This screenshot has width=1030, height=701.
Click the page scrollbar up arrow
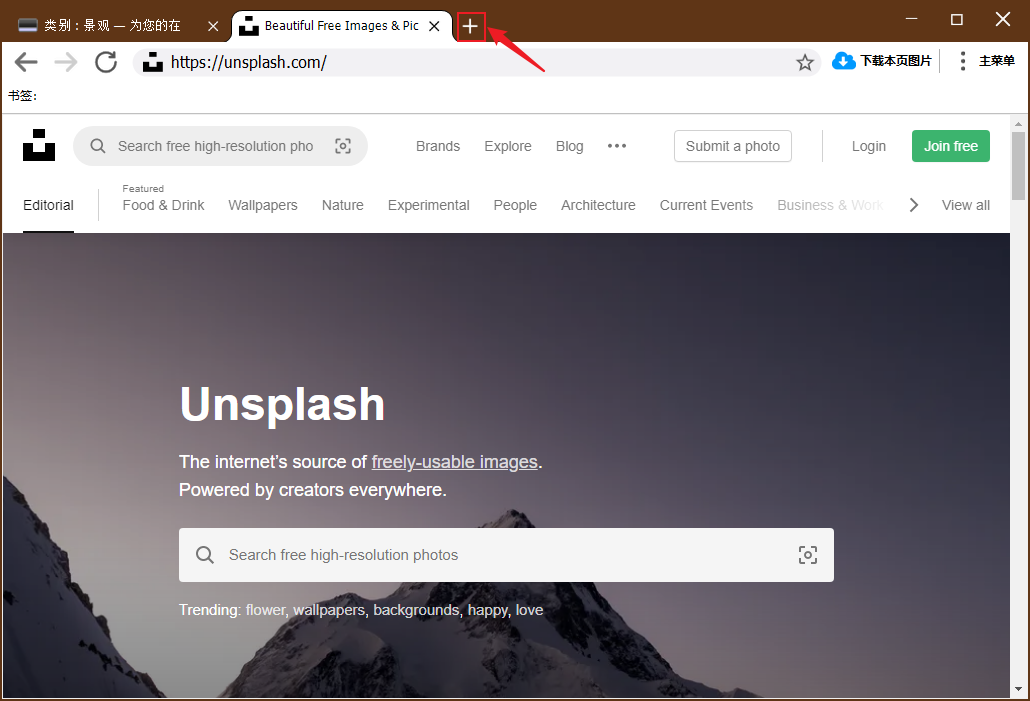tap(1018, 123)
